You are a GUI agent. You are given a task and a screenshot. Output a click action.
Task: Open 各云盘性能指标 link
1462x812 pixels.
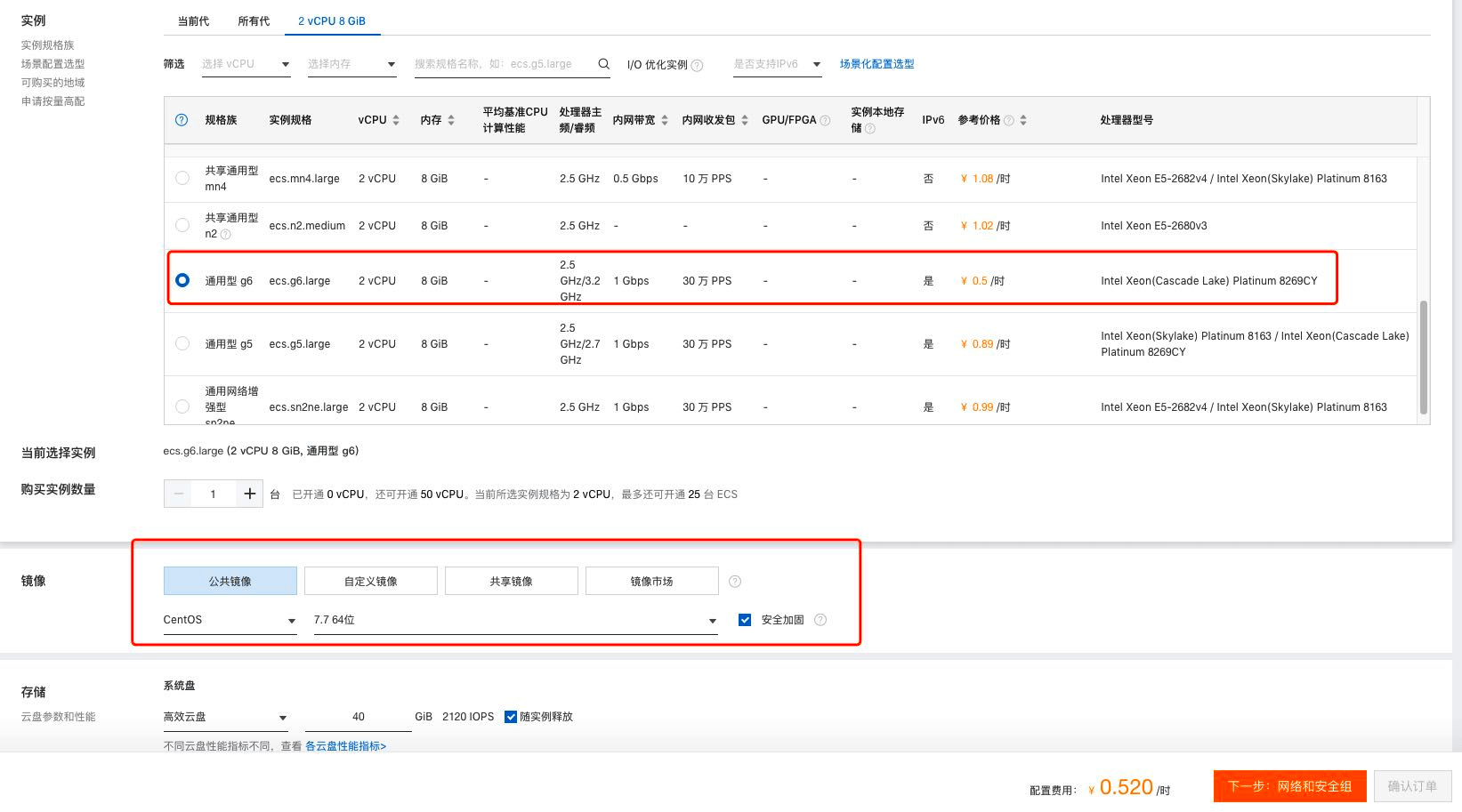[x=346, y=746]
